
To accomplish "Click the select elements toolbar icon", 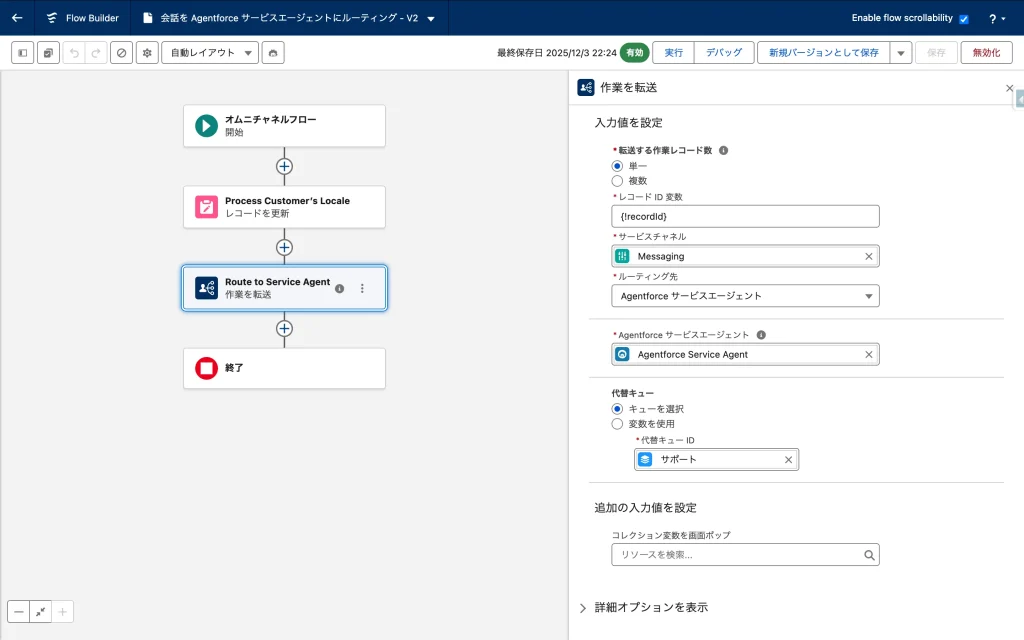I will click(48, 53).
